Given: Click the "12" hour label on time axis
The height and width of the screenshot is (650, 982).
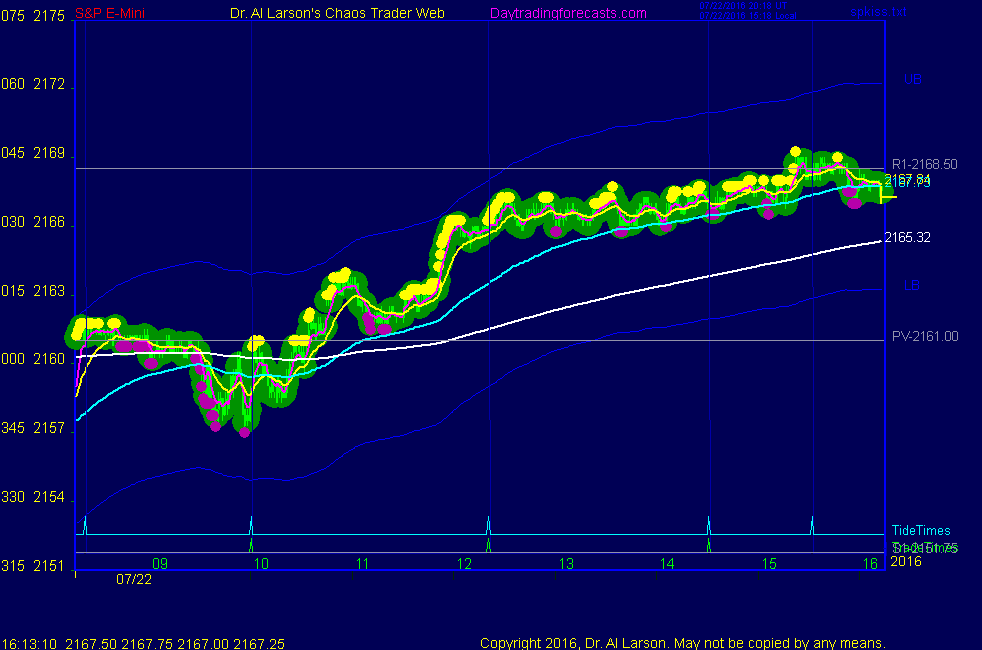Looking at the screenshot, I should (x=464, y=564).
